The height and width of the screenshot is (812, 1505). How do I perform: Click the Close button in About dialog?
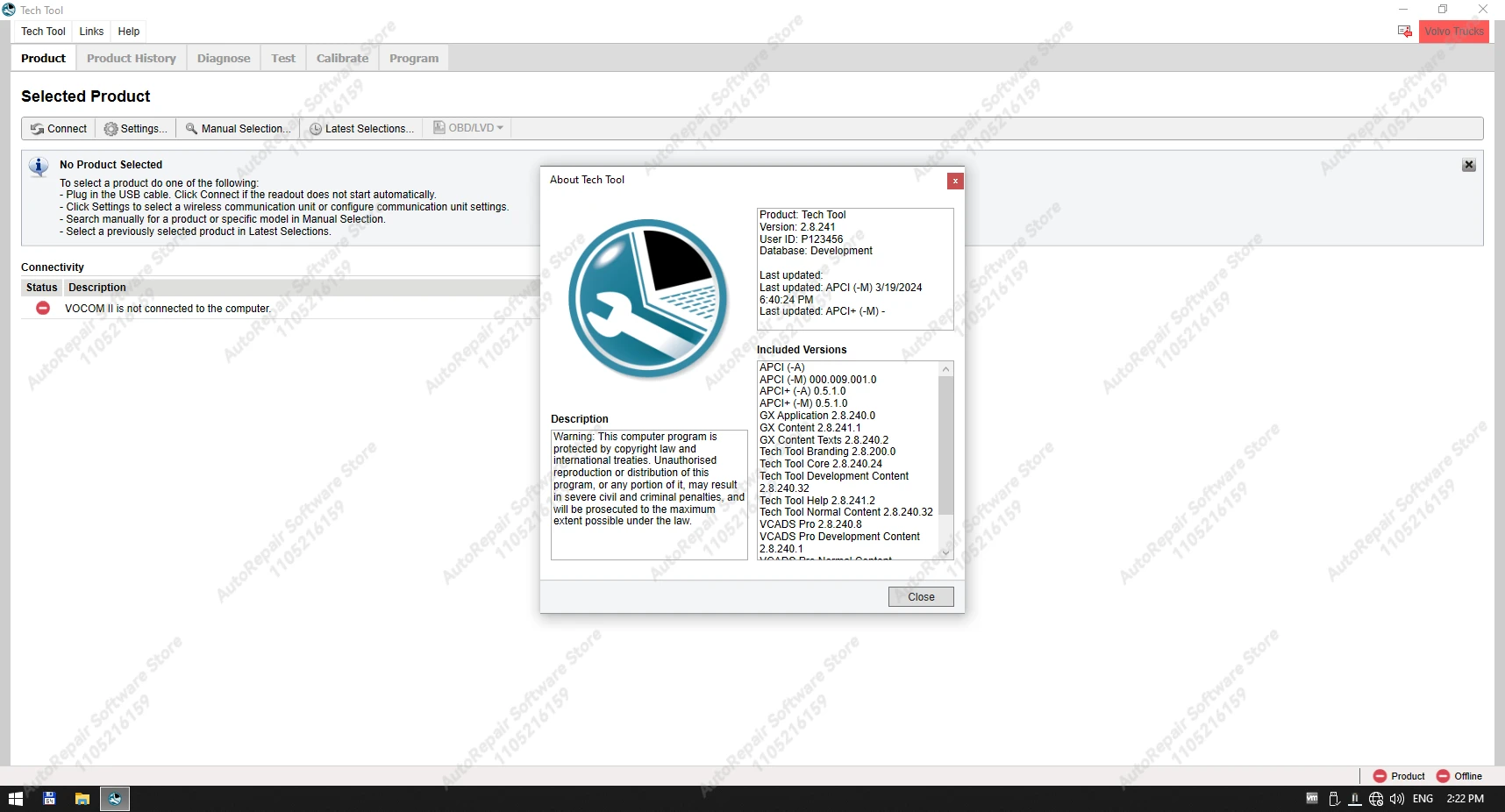[x=921, y=597]
